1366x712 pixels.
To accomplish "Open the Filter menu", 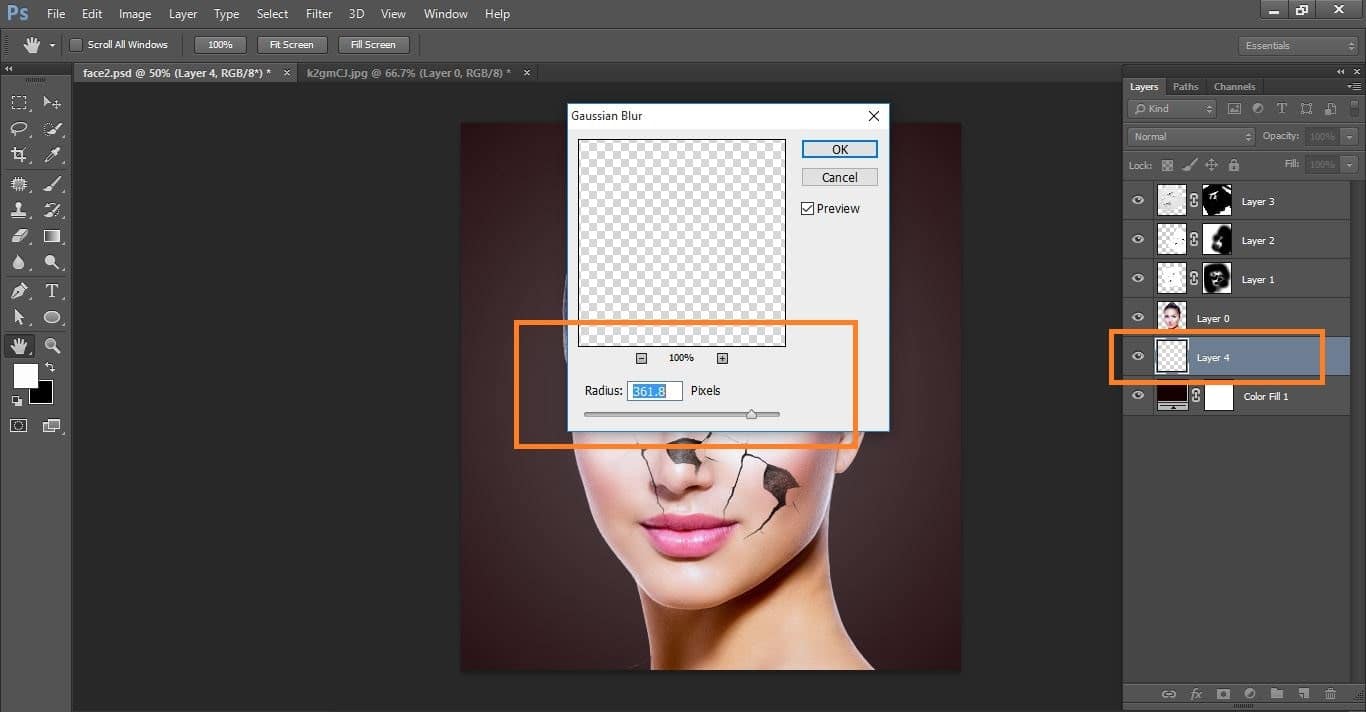I will [319, 14].
